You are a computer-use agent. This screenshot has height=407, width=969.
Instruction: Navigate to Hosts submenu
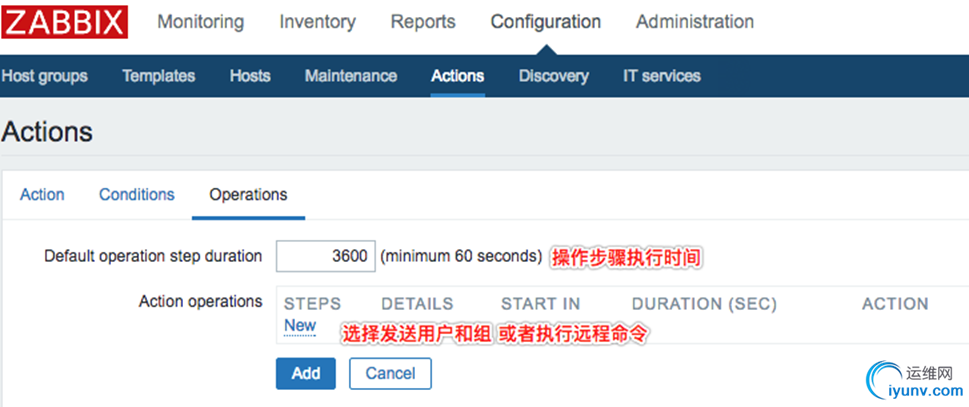[x=250, y=76]
